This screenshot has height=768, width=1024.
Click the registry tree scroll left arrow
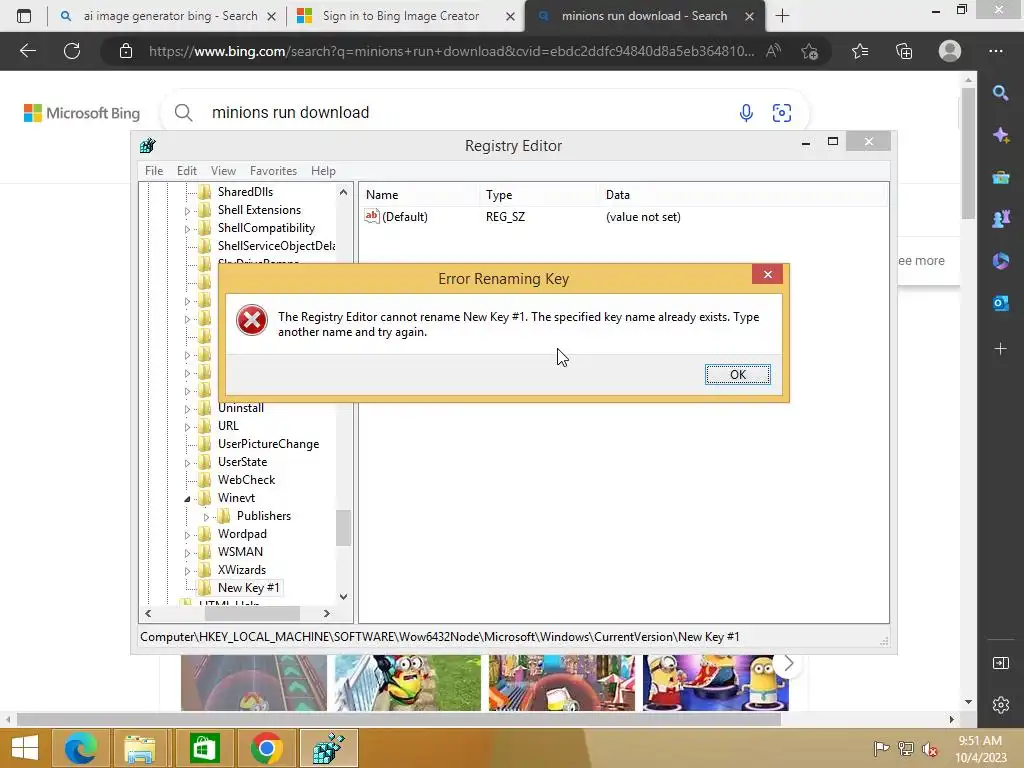pos(148,613)
